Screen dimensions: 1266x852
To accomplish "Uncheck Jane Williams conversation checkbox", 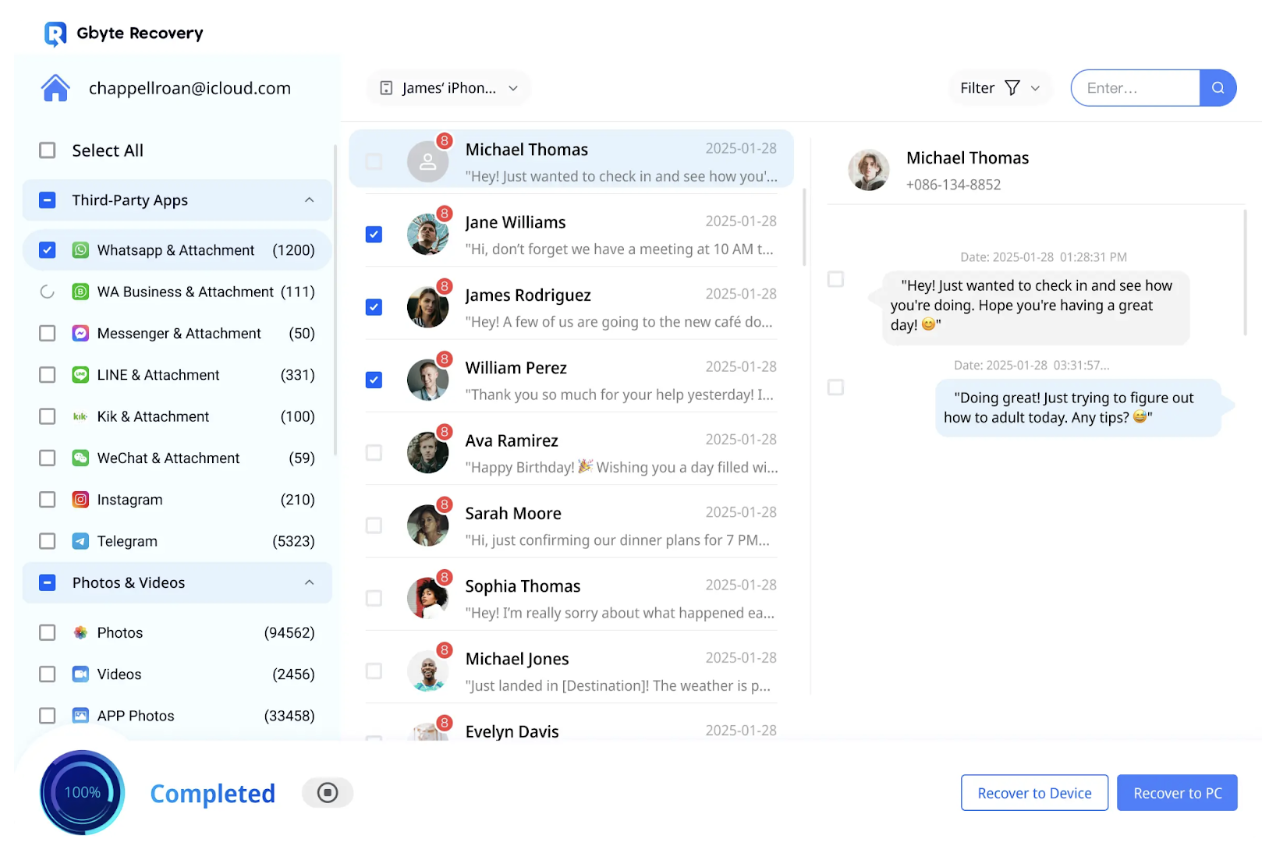I will [374, 234].
